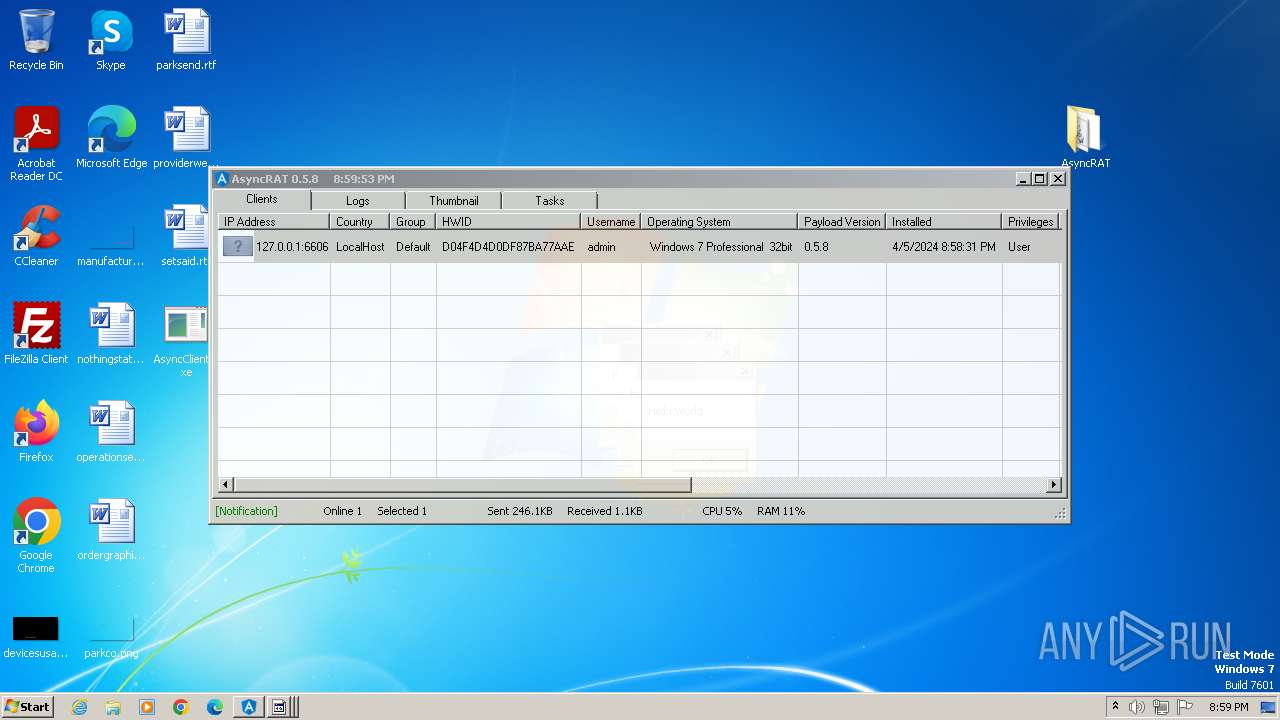This screenshot has height=720, width=1280.
Task: Select the unknown flag icon of client row
Action: pos(237,246)
